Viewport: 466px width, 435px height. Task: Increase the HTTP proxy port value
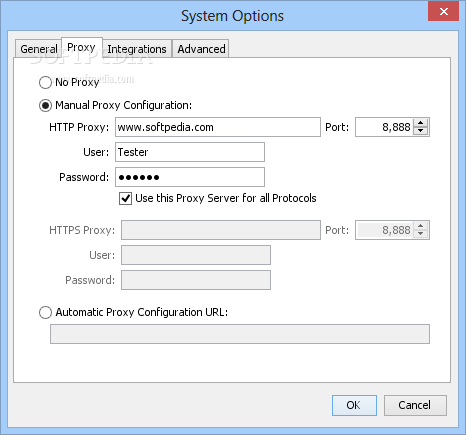point(421,123)
